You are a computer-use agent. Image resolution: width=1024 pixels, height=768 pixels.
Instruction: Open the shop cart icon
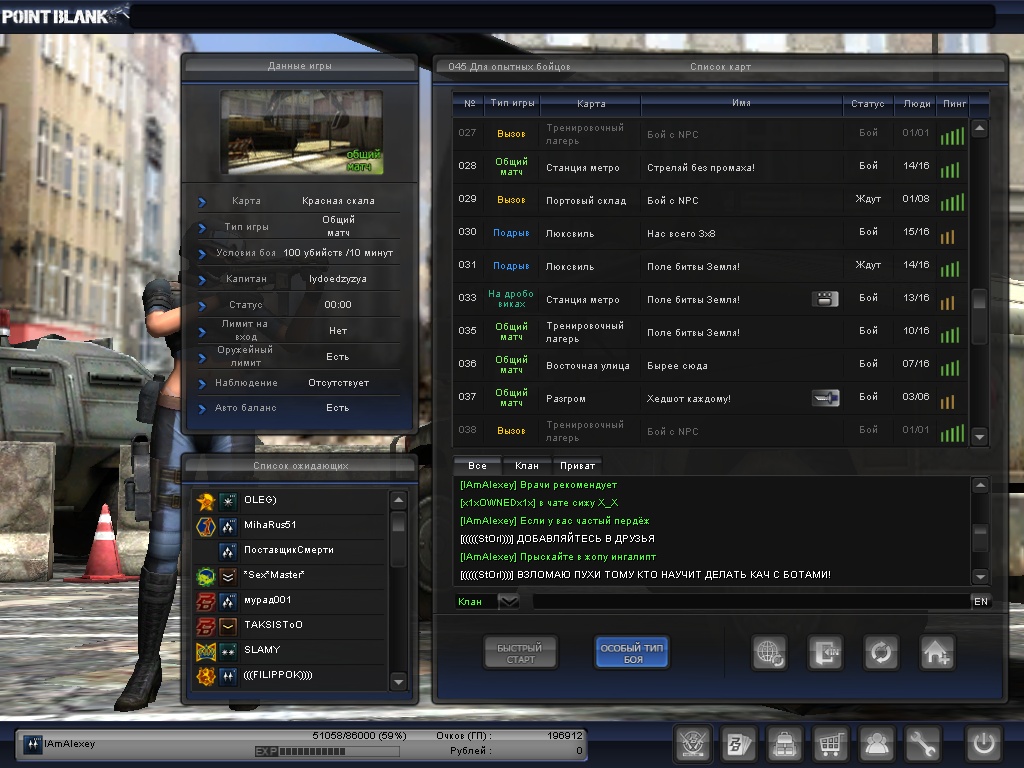(830, 743)
